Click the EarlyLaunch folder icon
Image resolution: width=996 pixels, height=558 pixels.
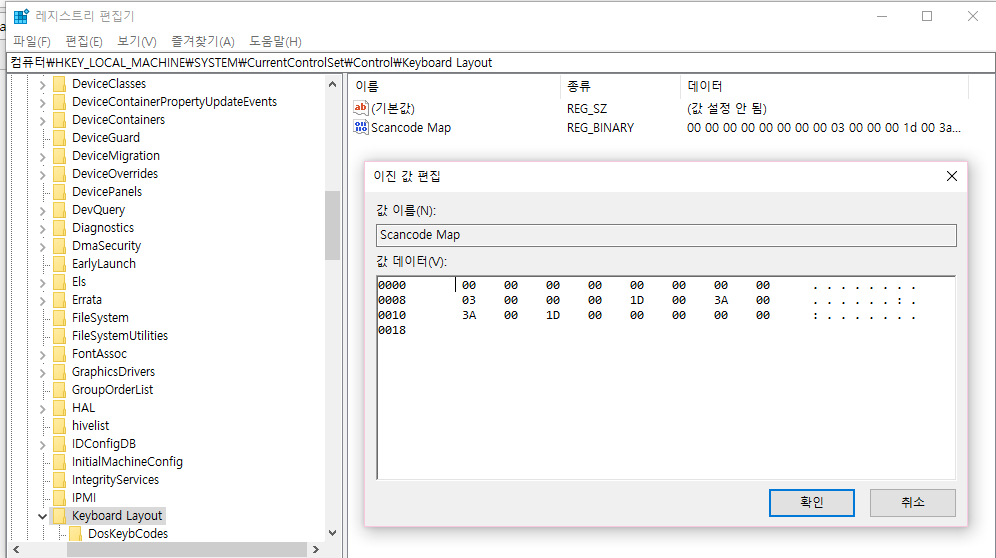[x=60, y=264]
